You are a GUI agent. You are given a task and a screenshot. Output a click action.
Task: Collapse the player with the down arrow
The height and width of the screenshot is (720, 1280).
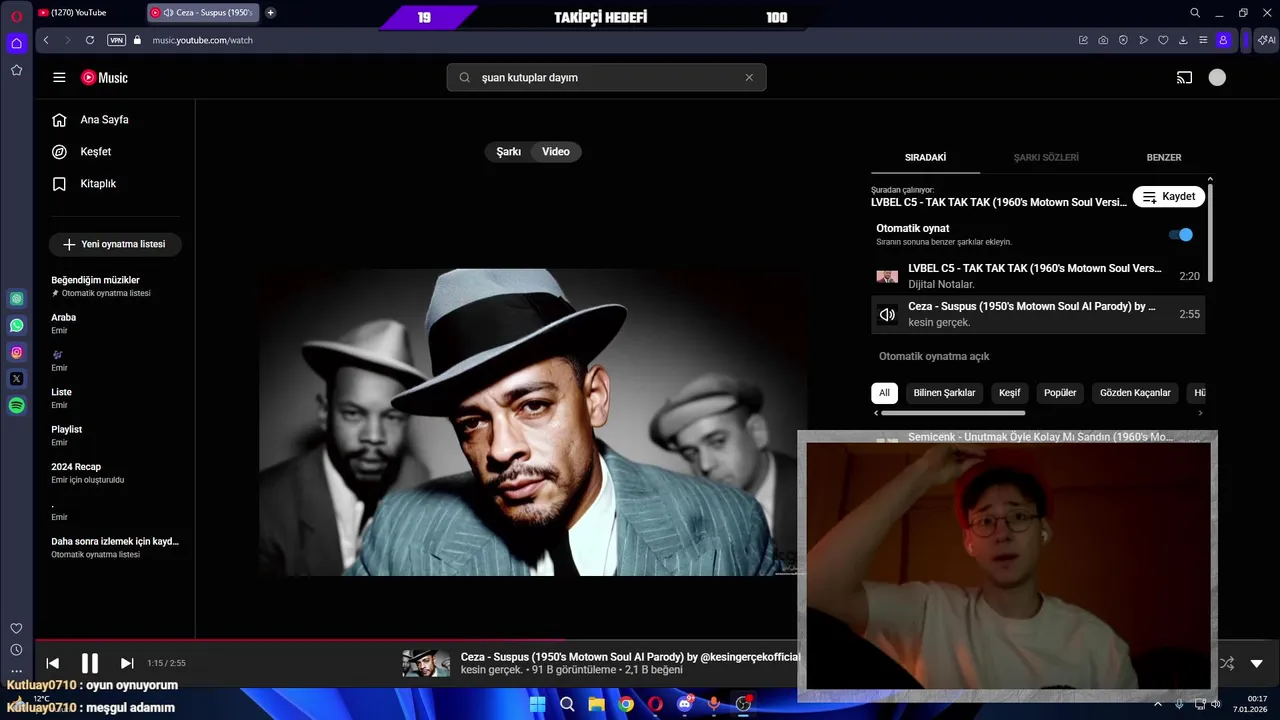pos(1257,663)
